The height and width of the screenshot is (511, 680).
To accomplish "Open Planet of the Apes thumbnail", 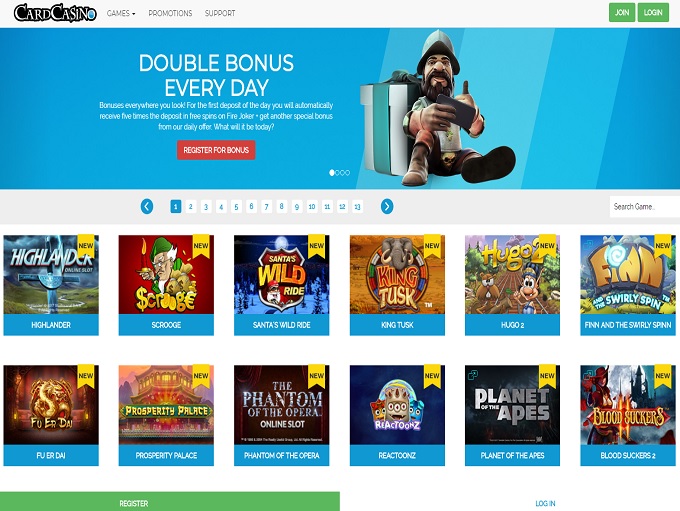I will coord(512,405).
